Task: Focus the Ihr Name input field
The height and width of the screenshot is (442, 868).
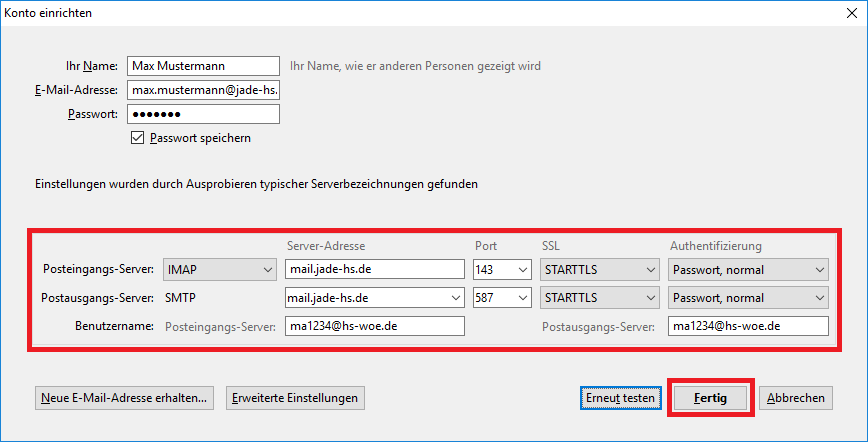Action: 203,66
